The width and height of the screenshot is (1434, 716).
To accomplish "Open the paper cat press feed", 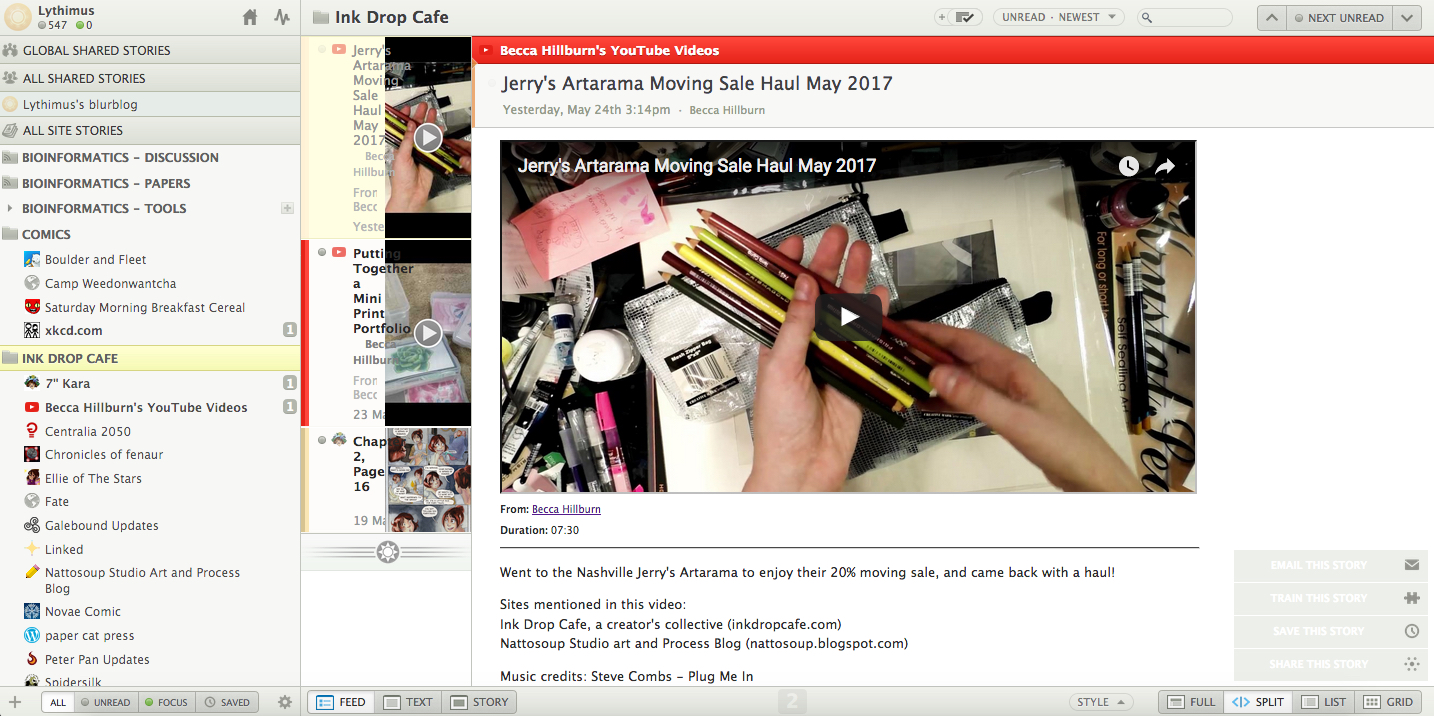I will coord(89,635).
